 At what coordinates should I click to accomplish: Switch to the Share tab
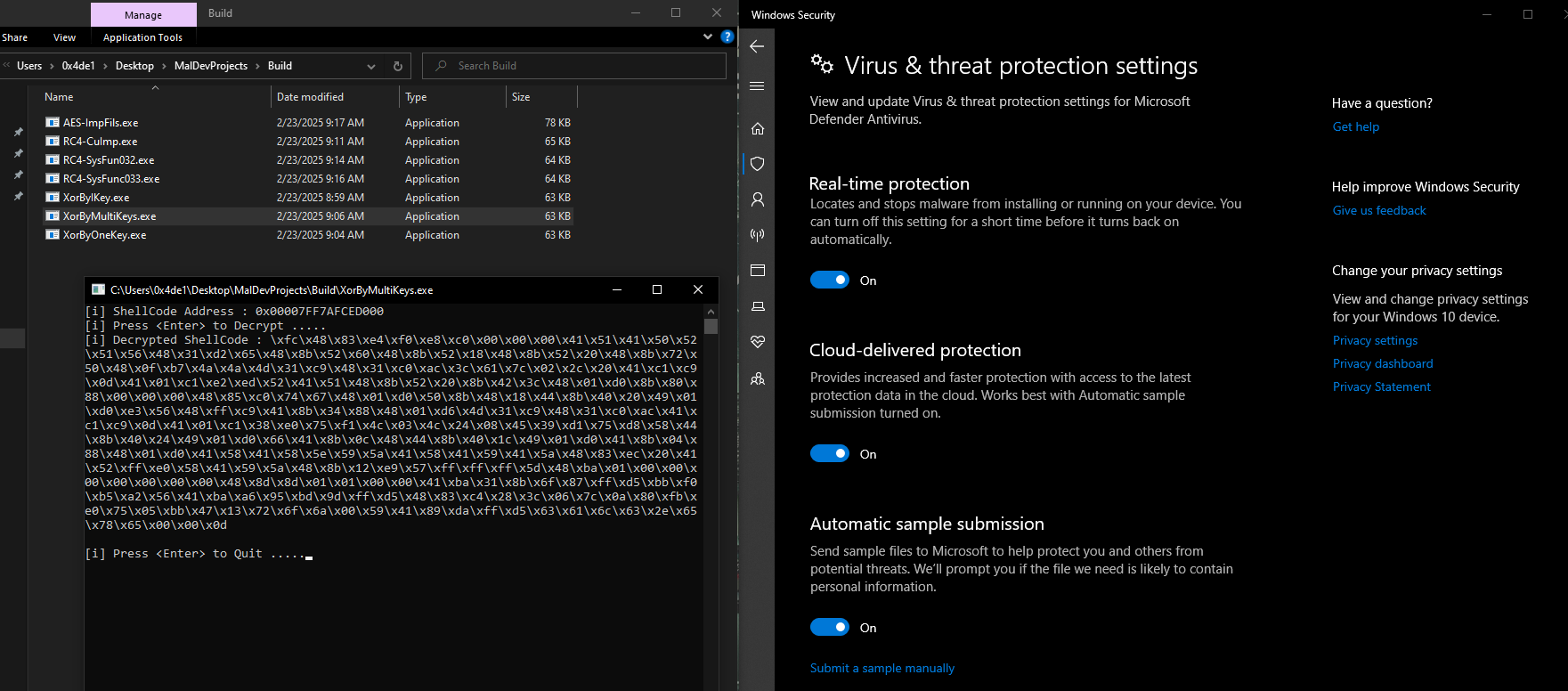click(x=15, y=37)
